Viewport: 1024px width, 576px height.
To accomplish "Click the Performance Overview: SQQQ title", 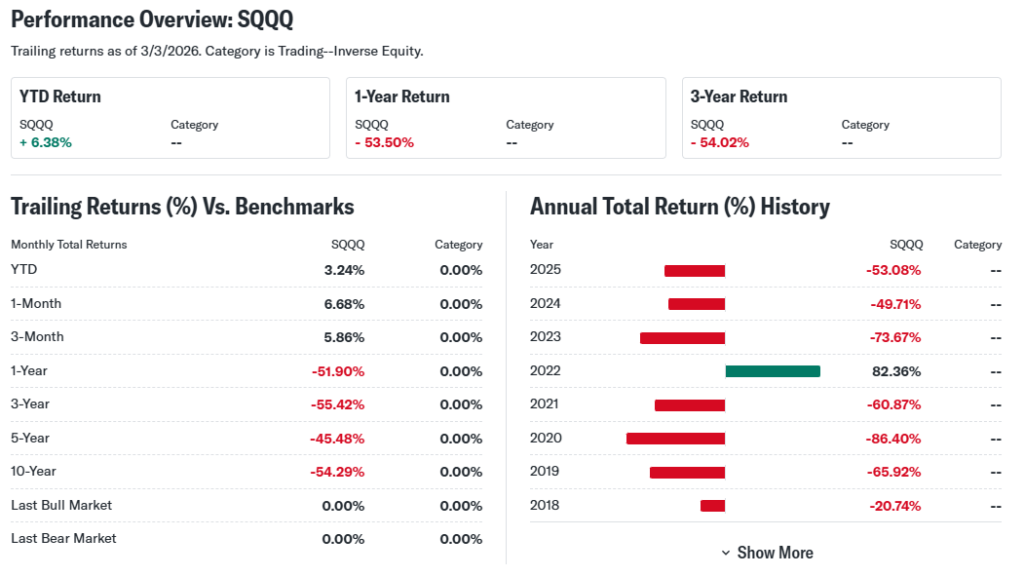I will click(x=152, y=20).
